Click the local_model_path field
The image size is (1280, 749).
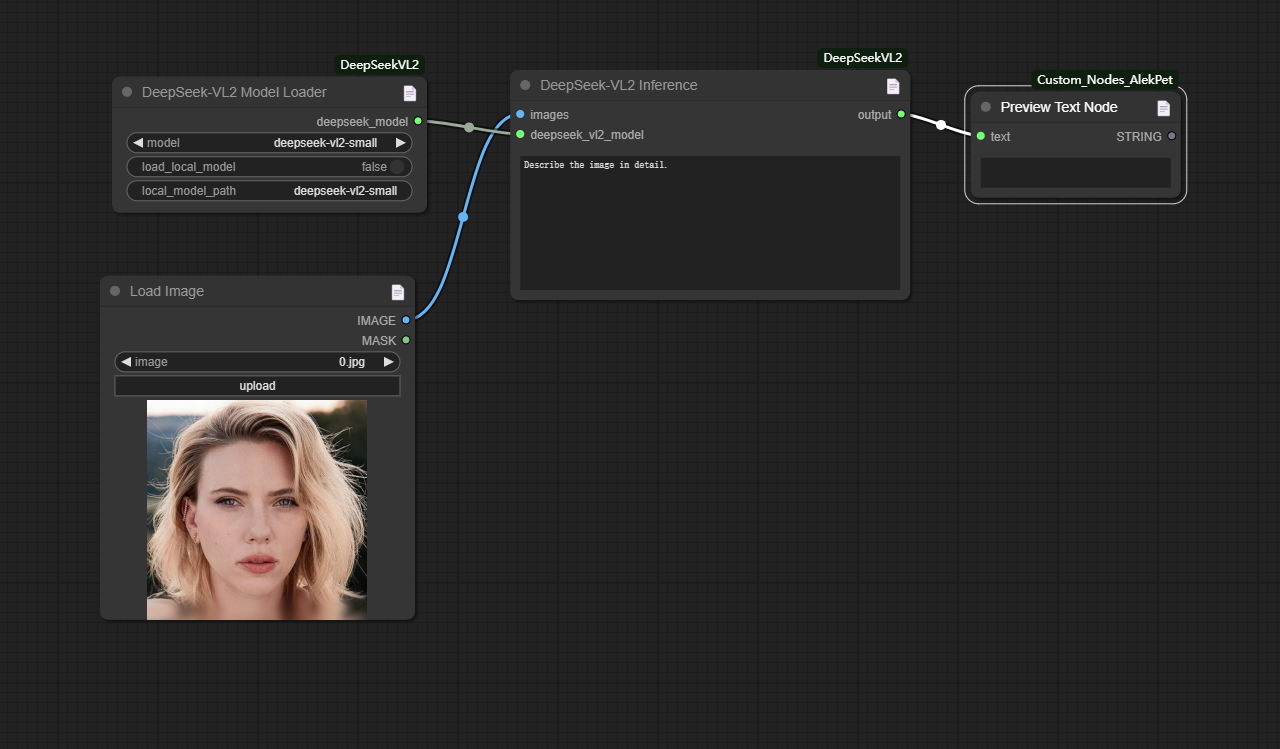270,191
